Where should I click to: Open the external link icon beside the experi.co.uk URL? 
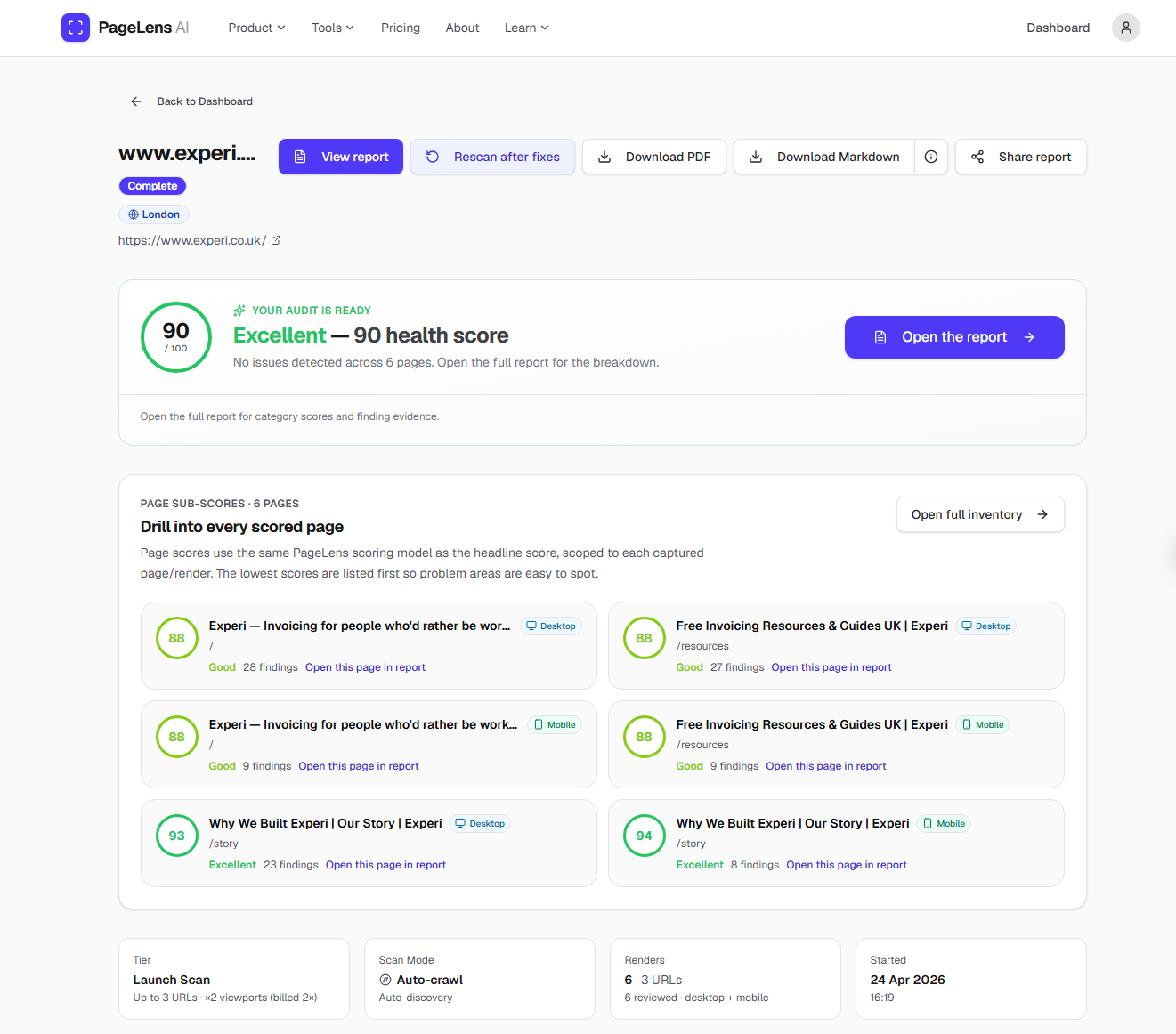tap(276, 240)
